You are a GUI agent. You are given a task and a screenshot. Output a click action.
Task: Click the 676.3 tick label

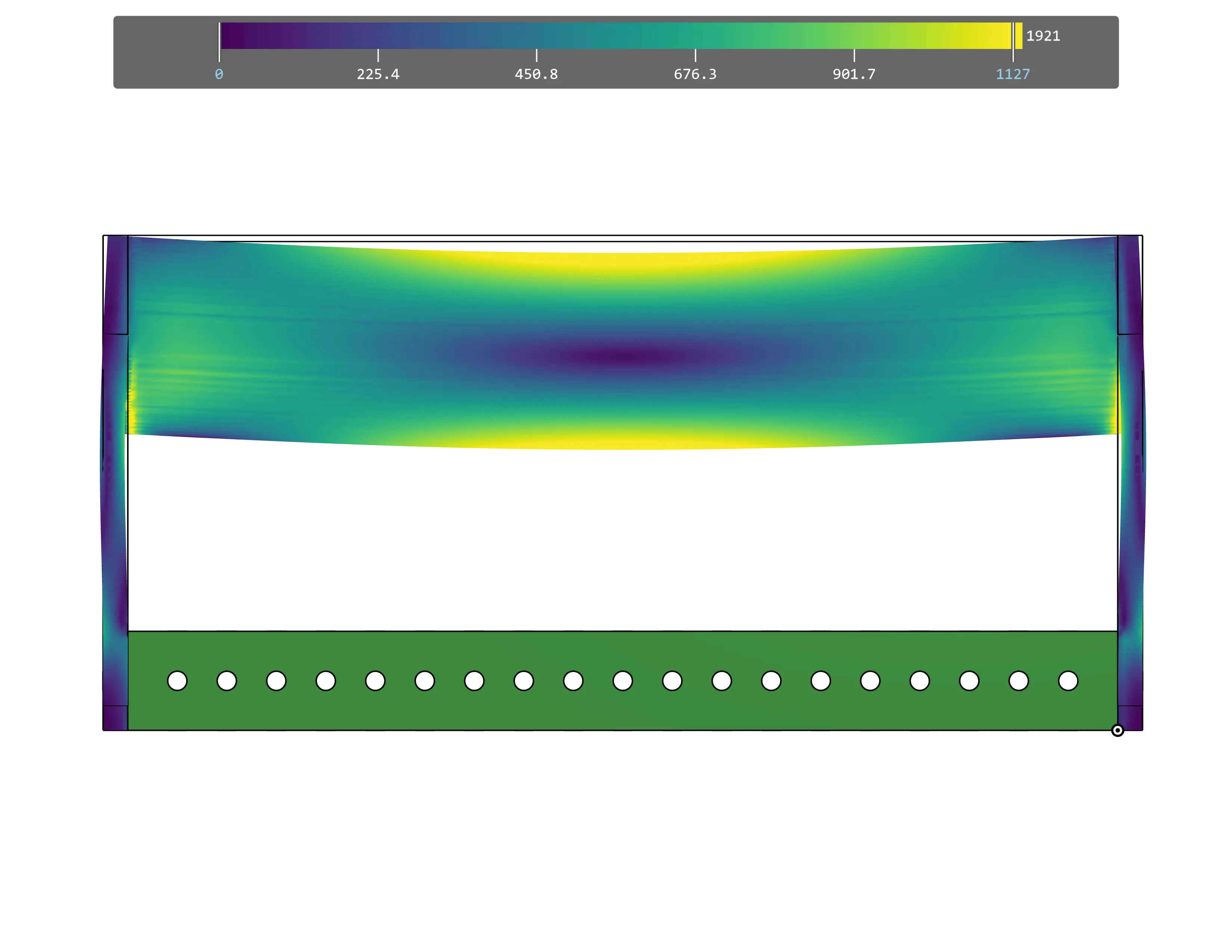point(695,74)
